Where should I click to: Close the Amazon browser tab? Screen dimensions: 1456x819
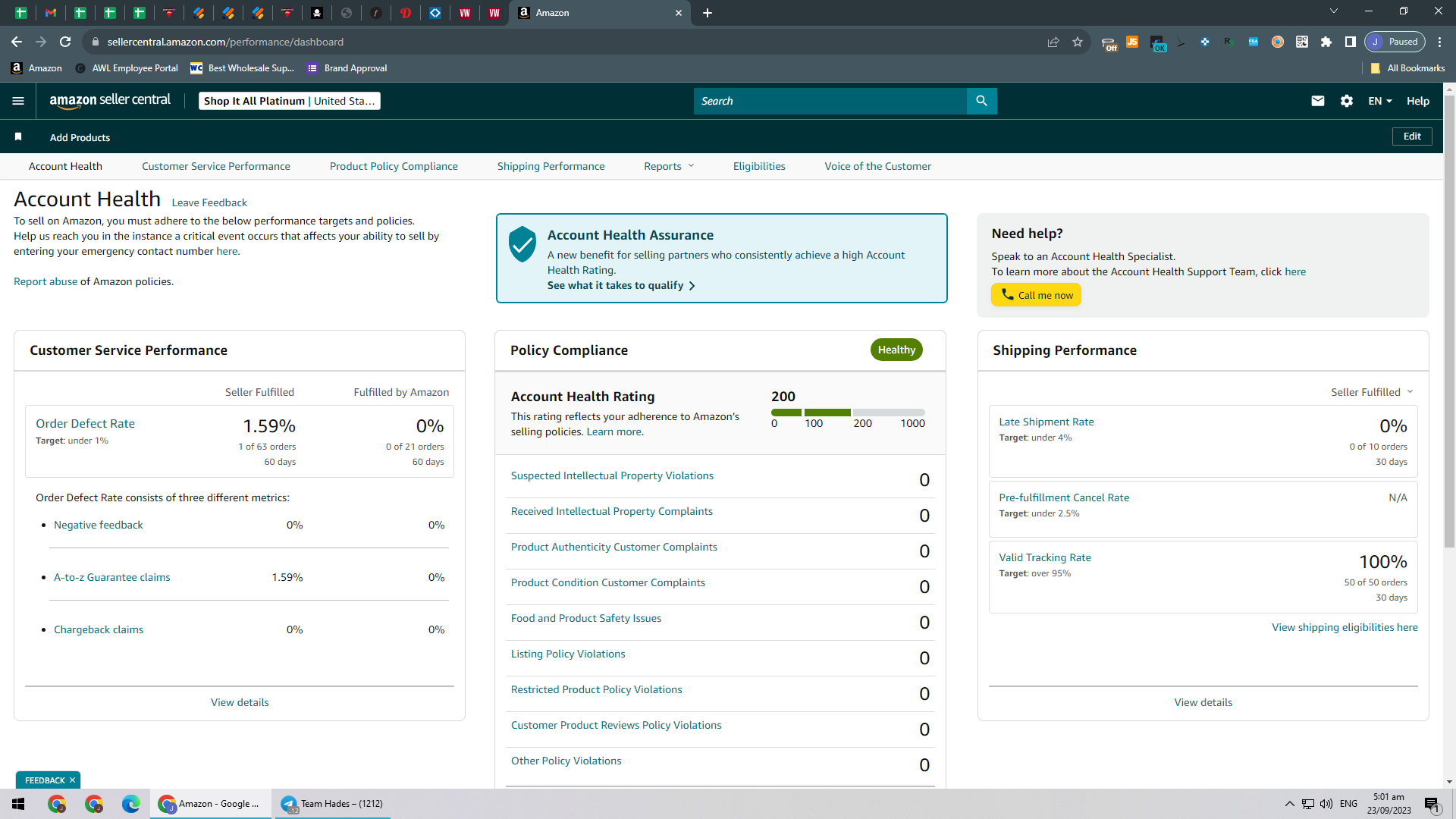[x=679, y=13]
